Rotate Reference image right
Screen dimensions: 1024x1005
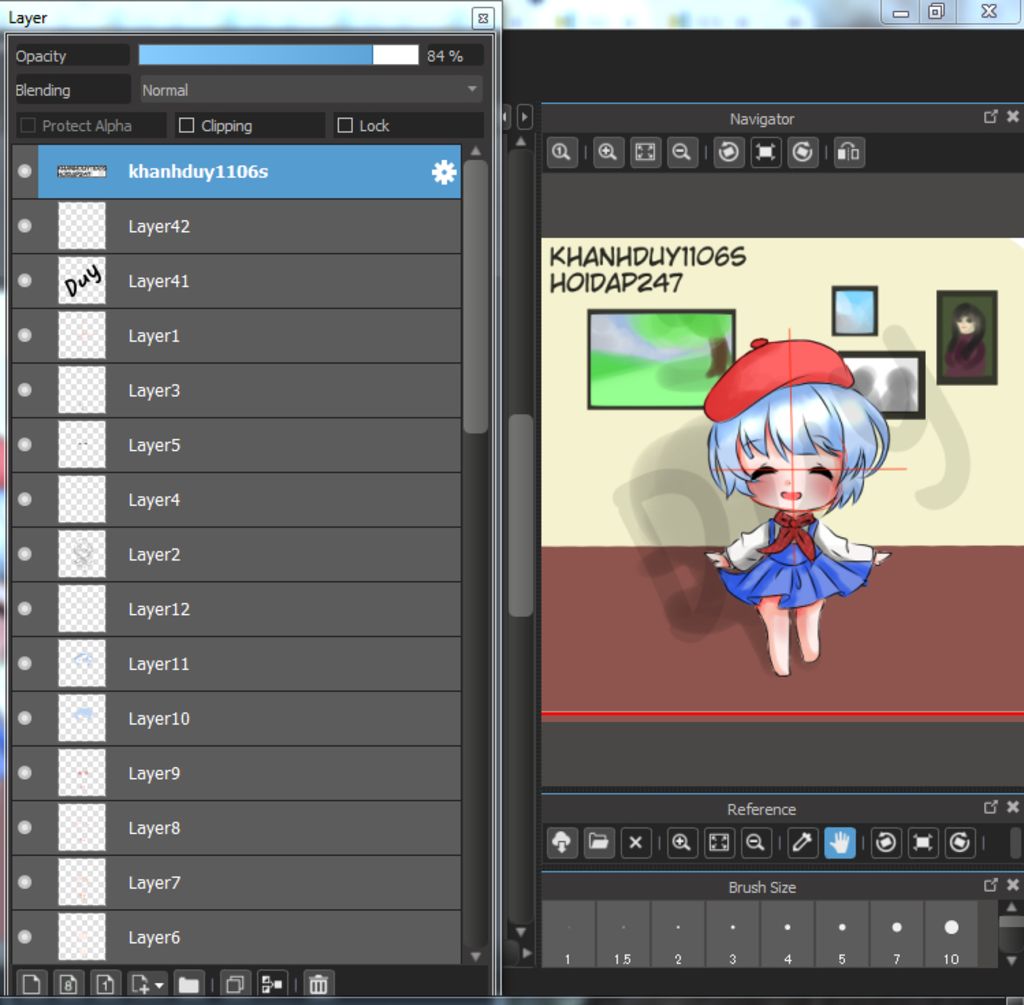pyautogui.click(x=960, y=842)
